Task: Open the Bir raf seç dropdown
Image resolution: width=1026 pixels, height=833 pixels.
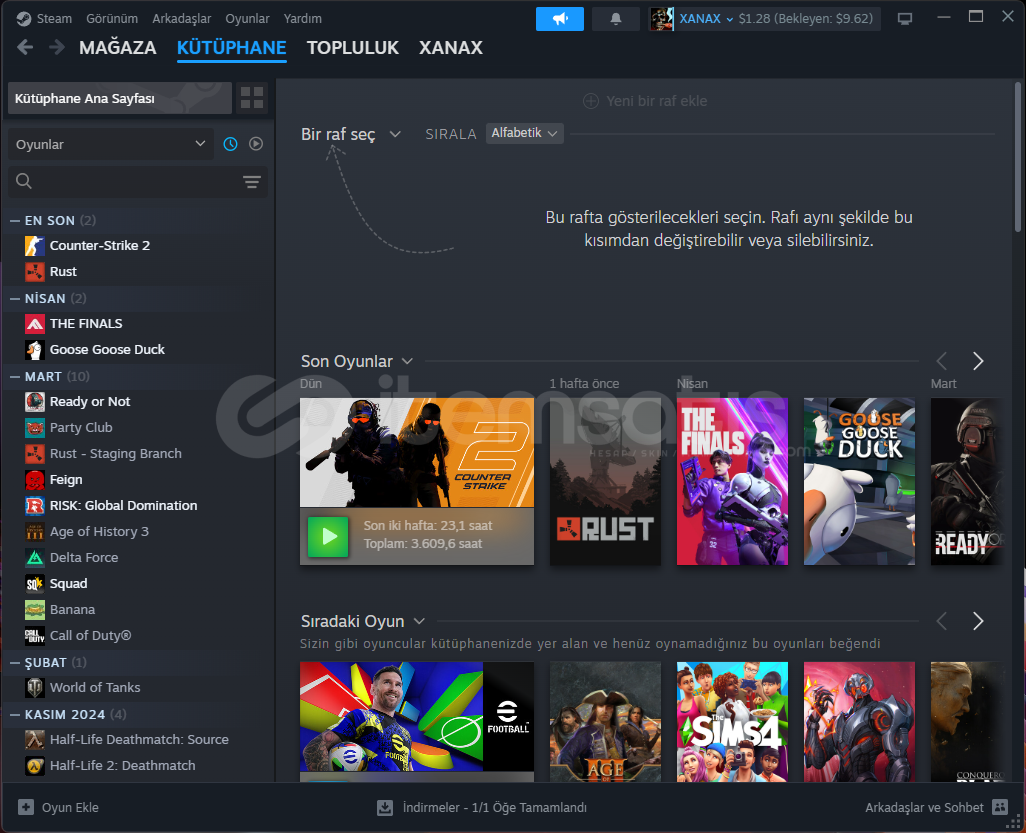Action: click(x=350, y=135)
